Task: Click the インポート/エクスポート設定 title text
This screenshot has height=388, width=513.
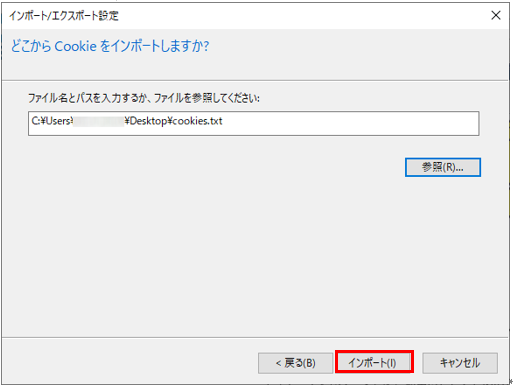Action: click(64, 15)
